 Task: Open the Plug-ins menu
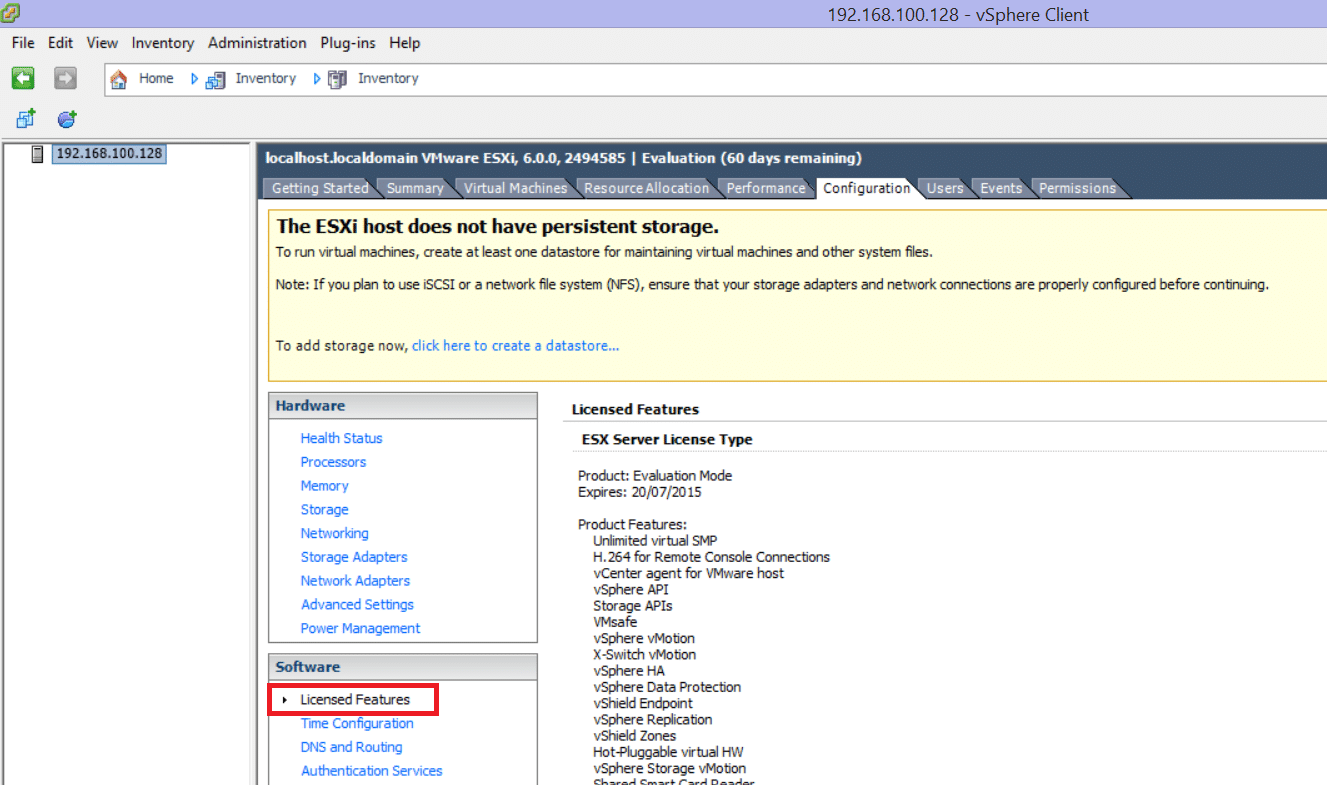point(348,43)
